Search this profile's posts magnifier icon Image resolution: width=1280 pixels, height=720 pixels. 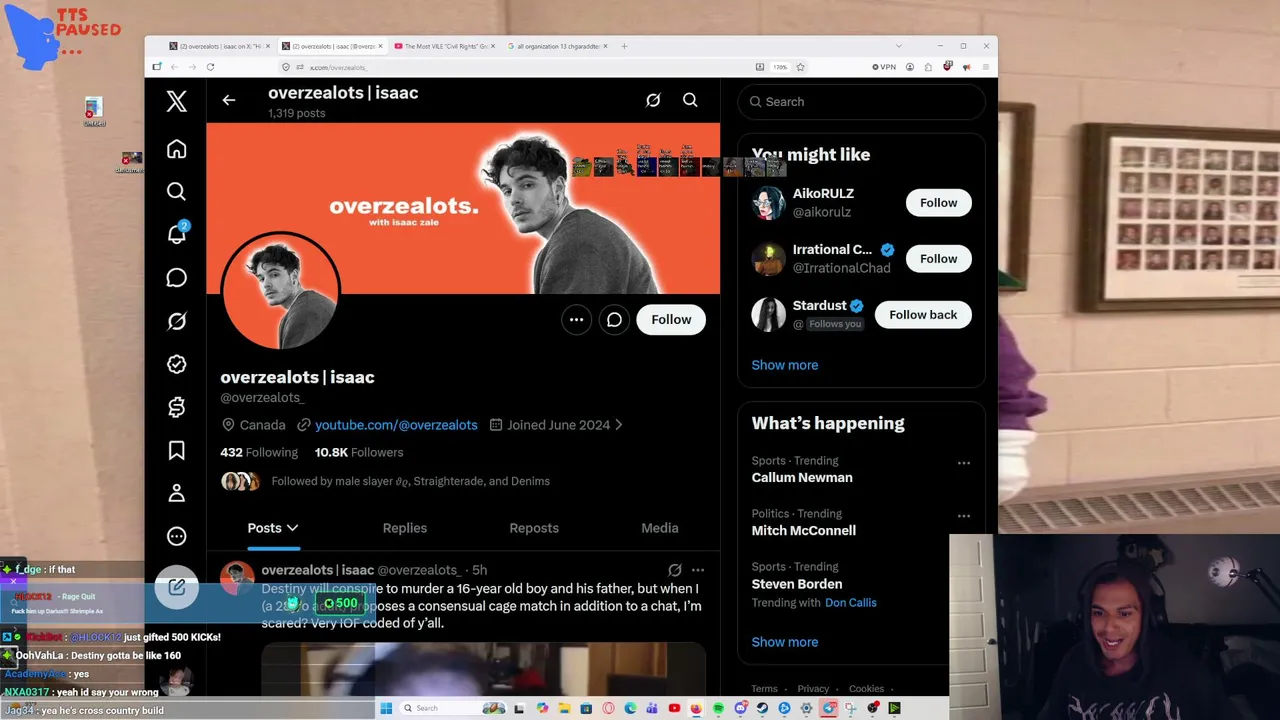(x=690, y=100)
